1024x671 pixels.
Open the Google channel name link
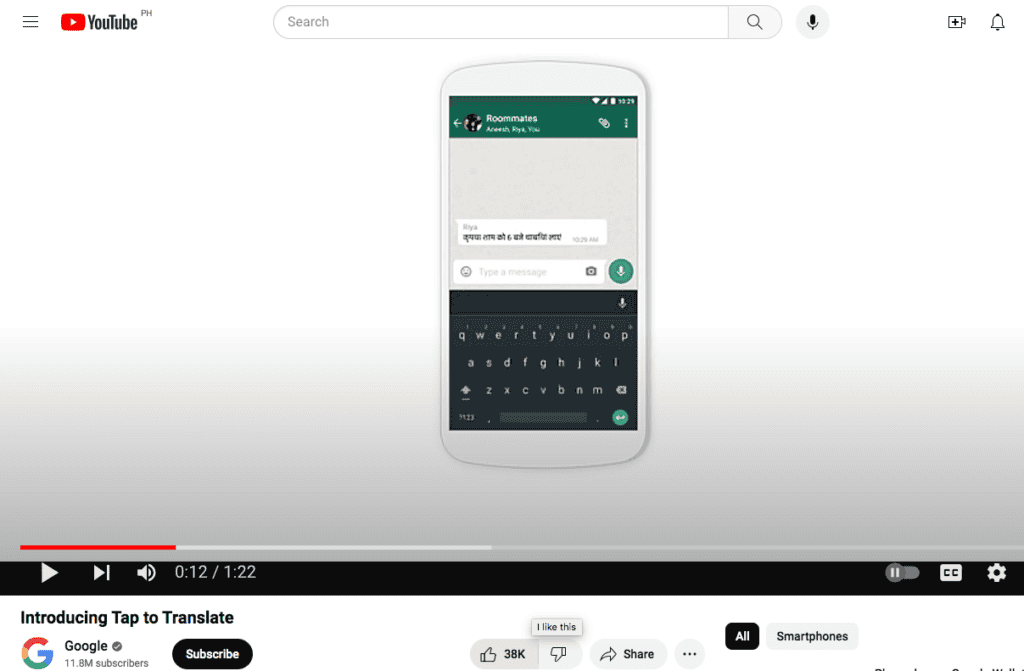point(86,646)
